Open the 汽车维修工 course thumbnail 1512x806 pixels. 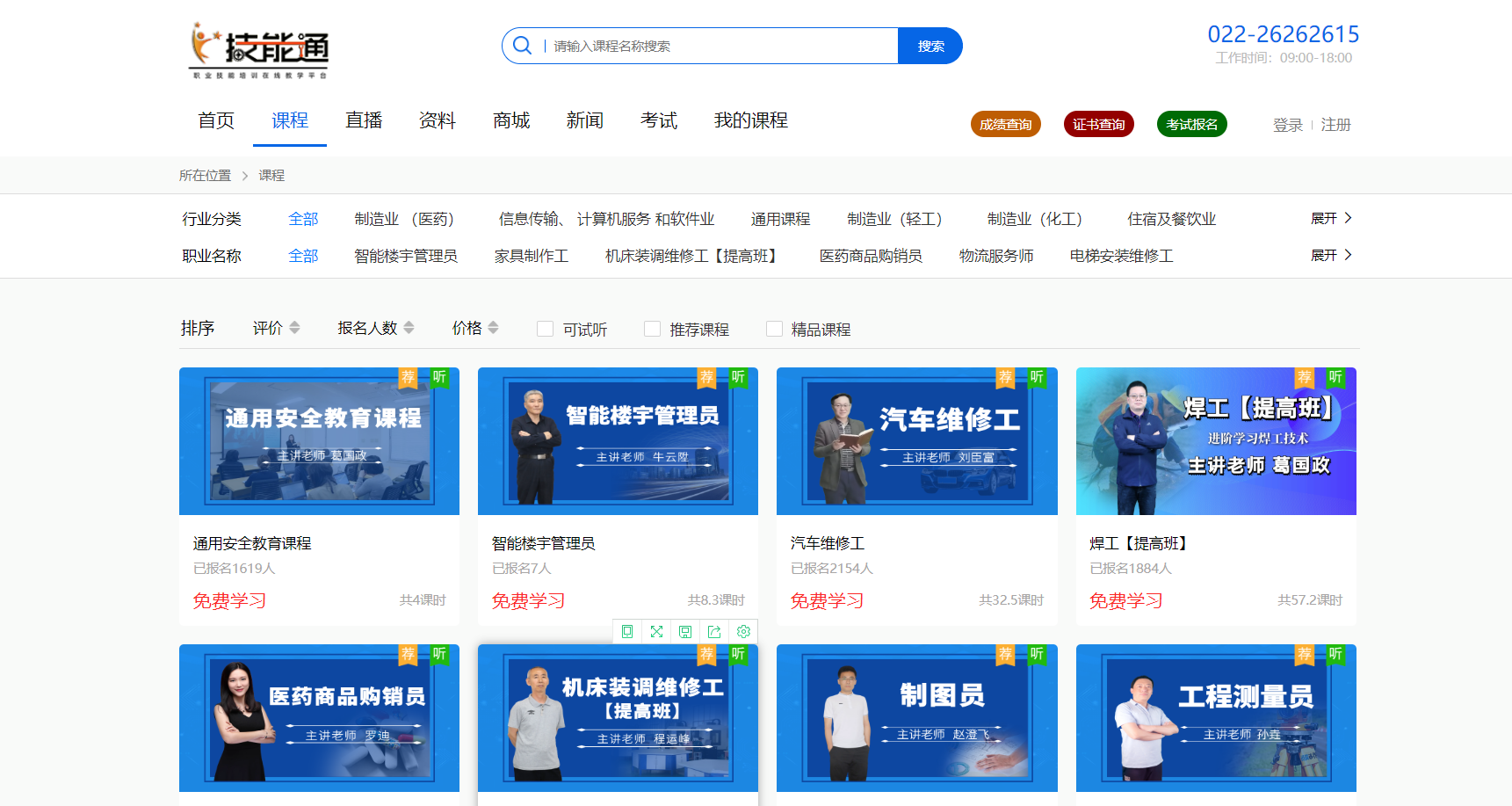916,441
